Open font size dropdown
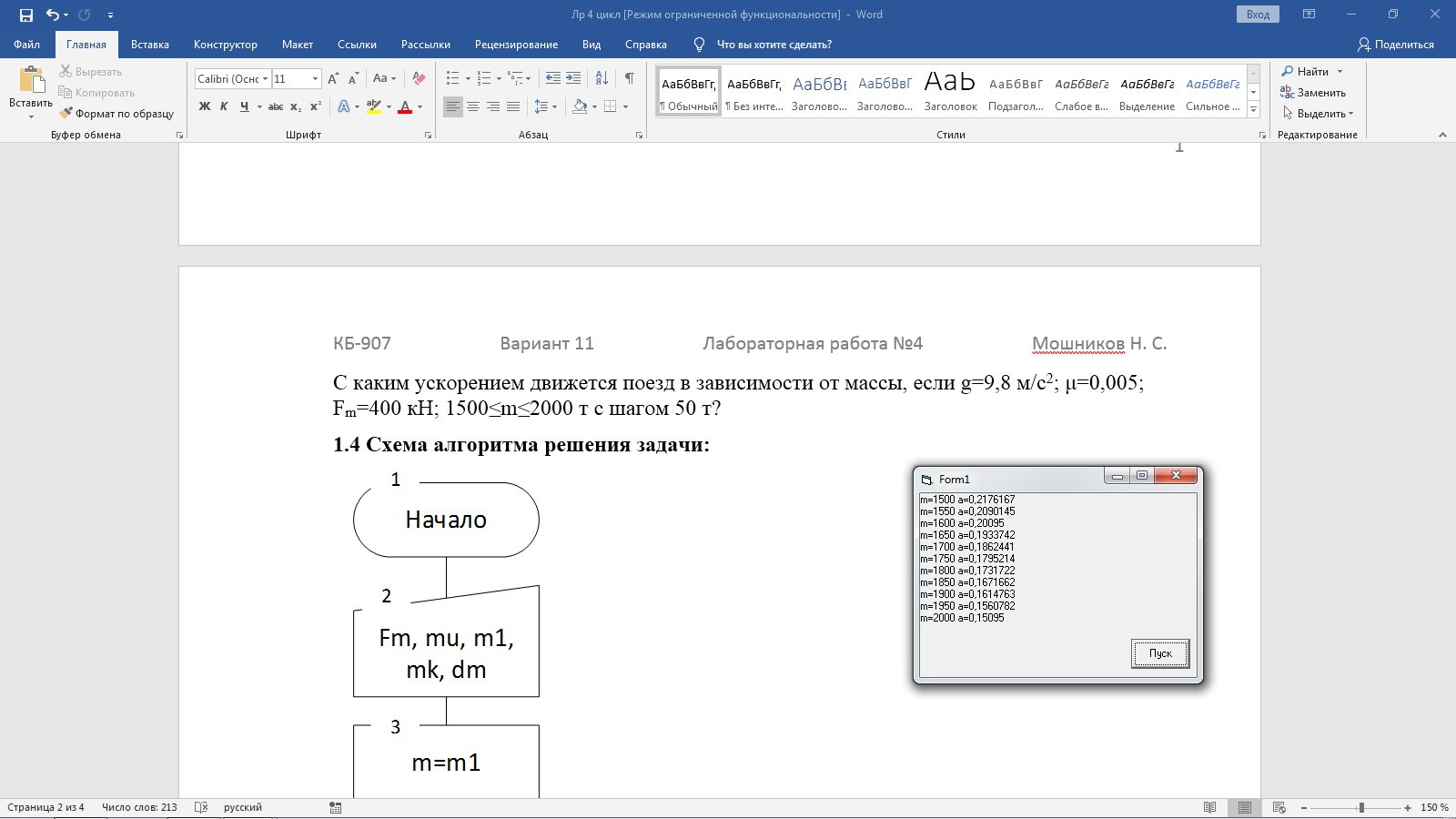This screenshot has height=819, width=1456. click(316, 79)
